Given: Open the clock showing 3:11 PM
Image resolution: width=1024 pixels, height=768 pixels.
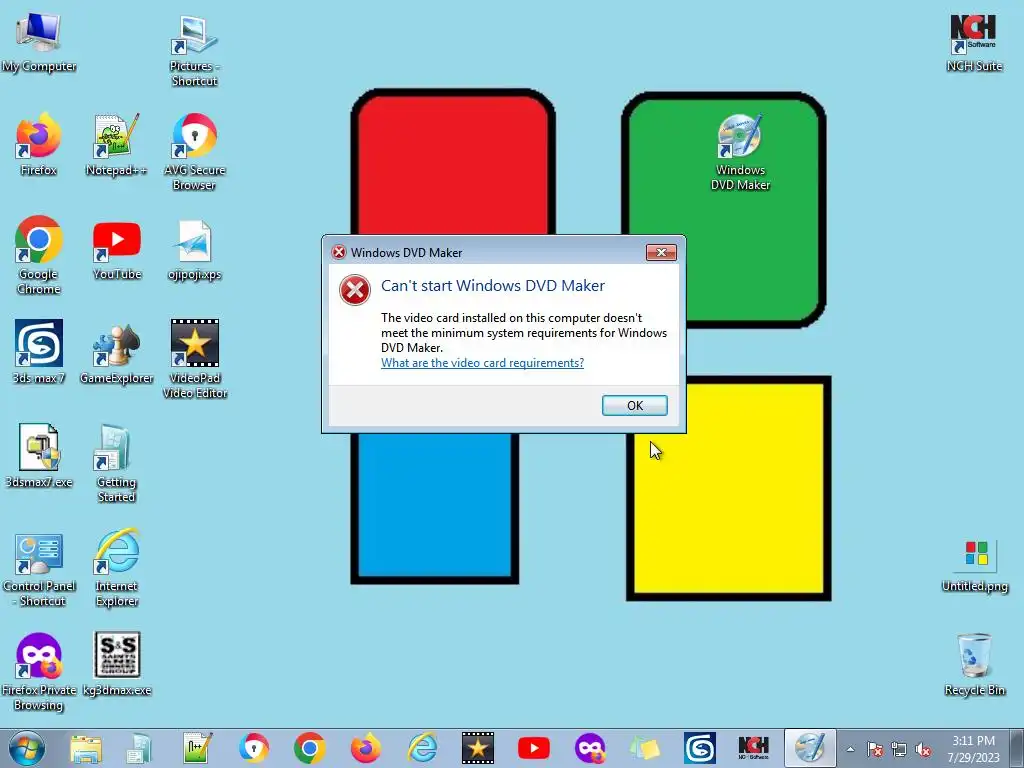Looking at the screenshot, I should coord(973,749).
